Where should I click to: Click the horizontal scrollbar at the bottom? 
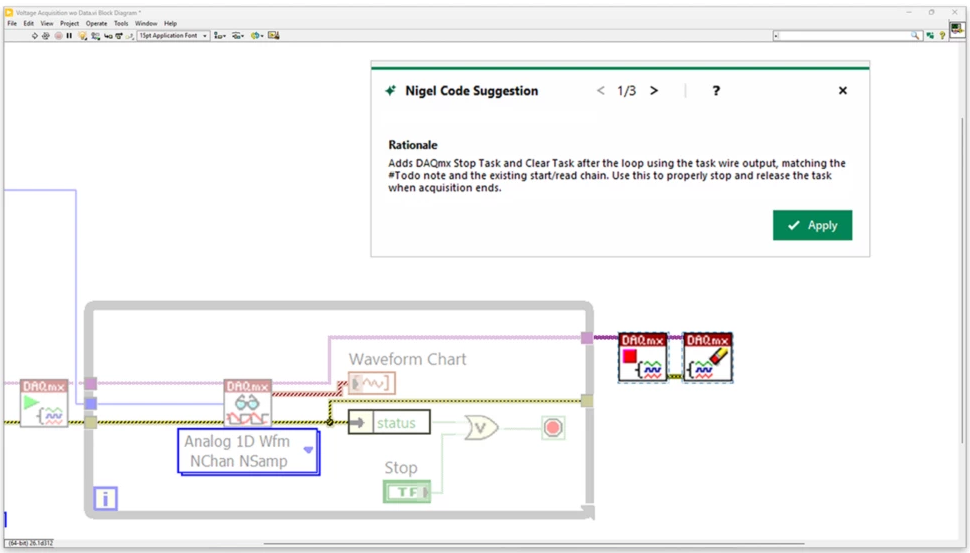tap(532, 544)
